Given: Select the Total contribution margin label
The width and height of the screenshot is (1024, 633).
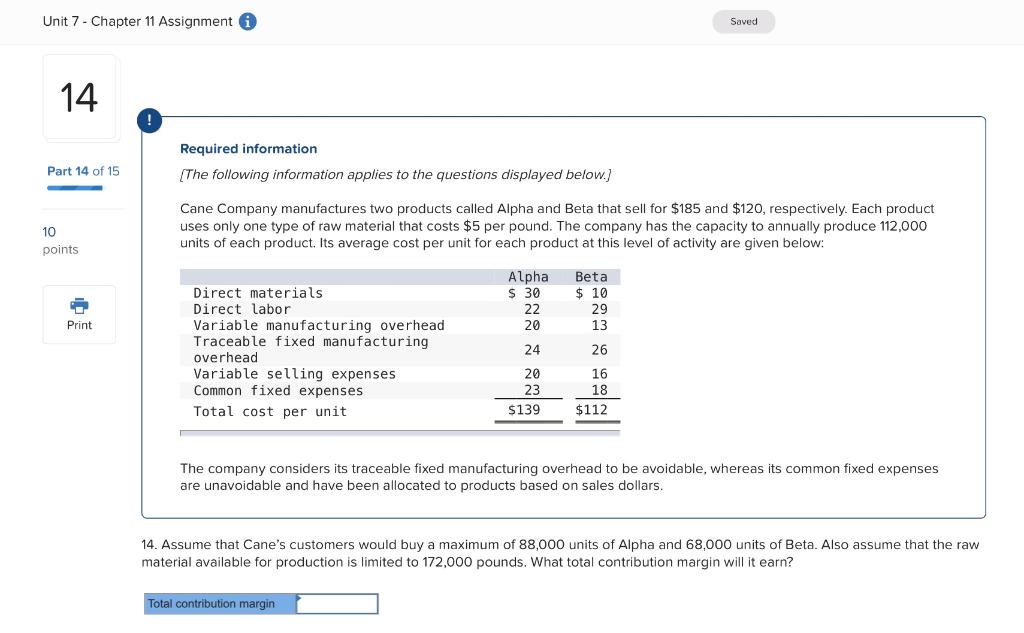Looking at the screenshot, I should 218,603.
